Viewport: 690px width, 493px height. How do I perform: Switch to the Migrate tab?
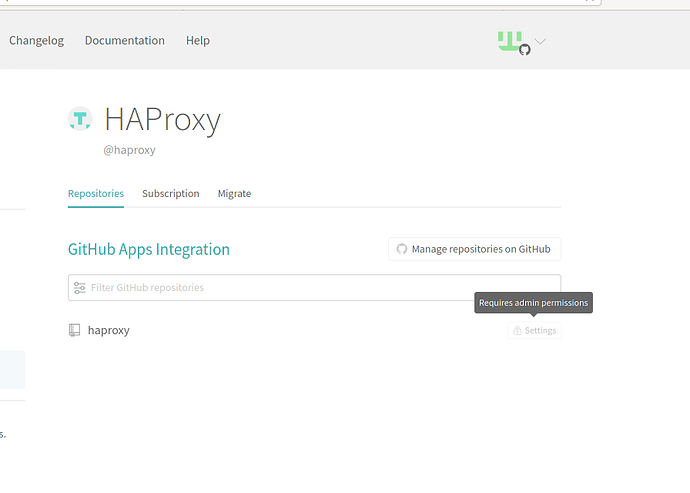[234, 194]
